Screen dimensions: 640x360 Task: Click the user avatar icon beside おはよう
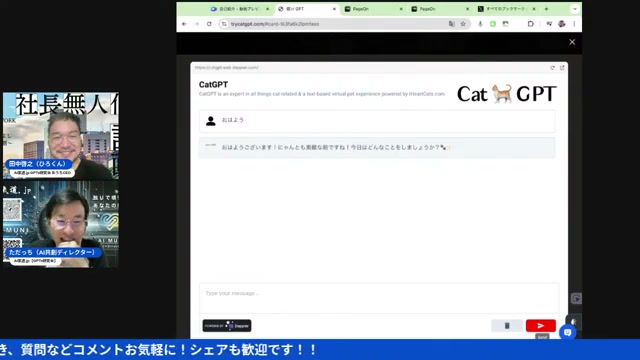[x=211, y=121]
